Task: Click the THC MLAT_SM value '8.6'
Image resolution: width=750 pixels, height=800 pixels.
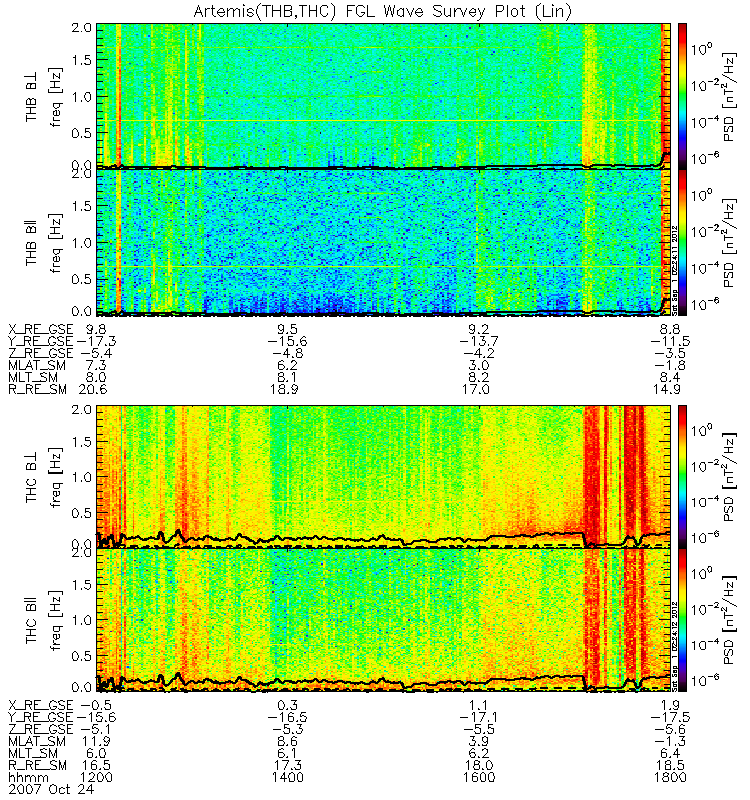Action: click(287, 741)
